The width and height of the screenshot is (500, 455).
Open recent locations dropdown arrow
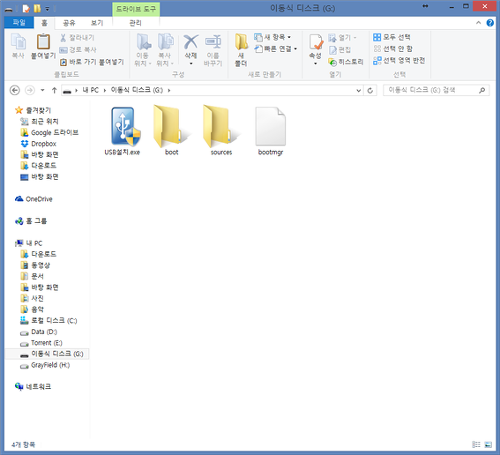point(42,90)
